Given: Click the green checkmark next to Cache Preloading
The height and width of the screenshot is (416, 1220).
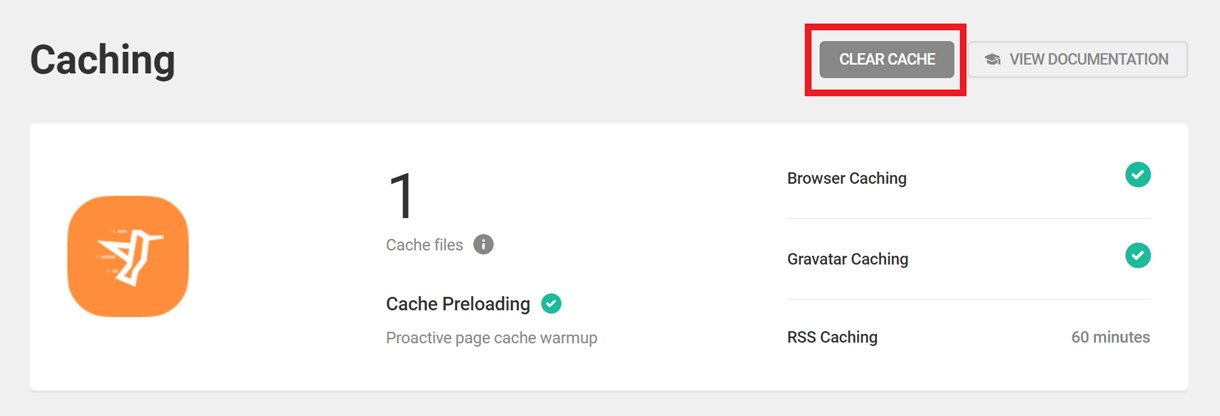Looking at the screenshot, I should [551, 303].
